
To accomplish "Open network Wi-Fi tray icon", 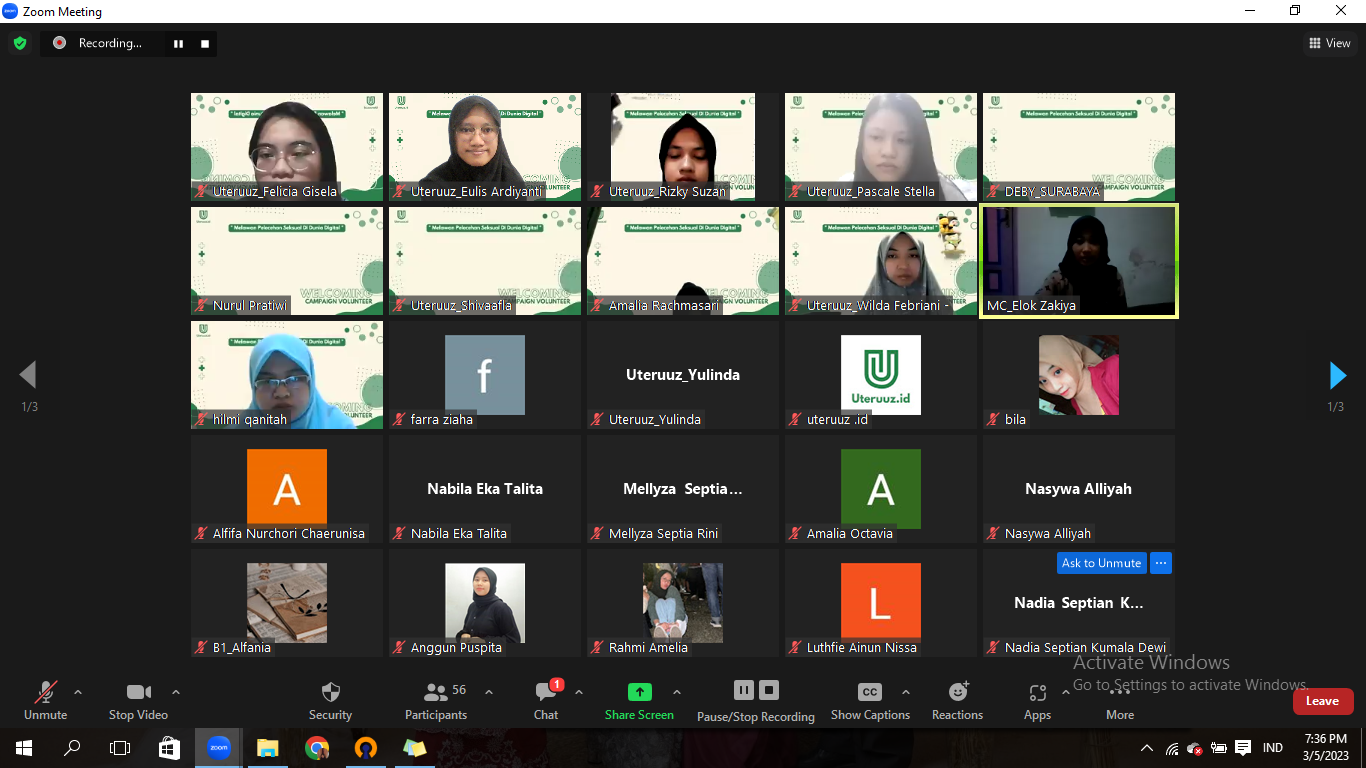I will click(x=1171, y=748).
